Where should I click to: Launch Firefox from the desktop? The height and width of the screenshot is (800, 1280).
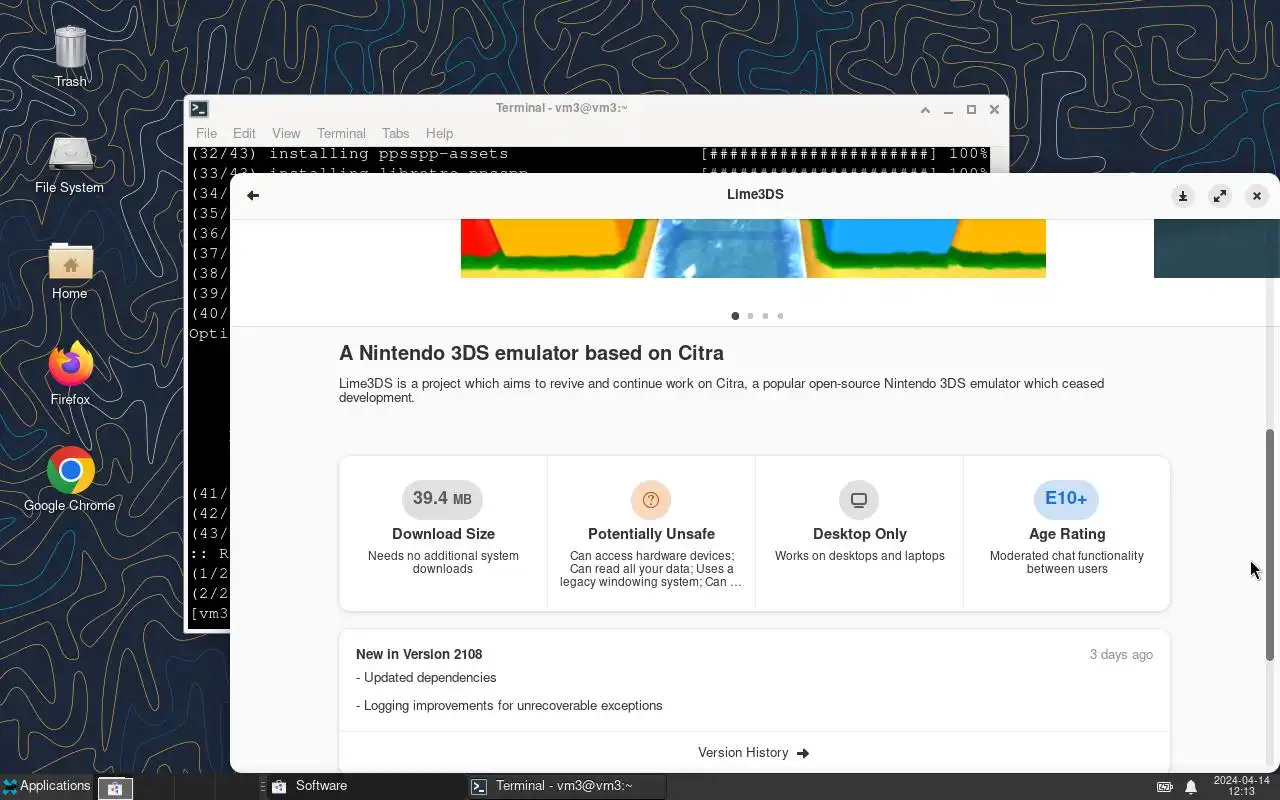(70, 375)
